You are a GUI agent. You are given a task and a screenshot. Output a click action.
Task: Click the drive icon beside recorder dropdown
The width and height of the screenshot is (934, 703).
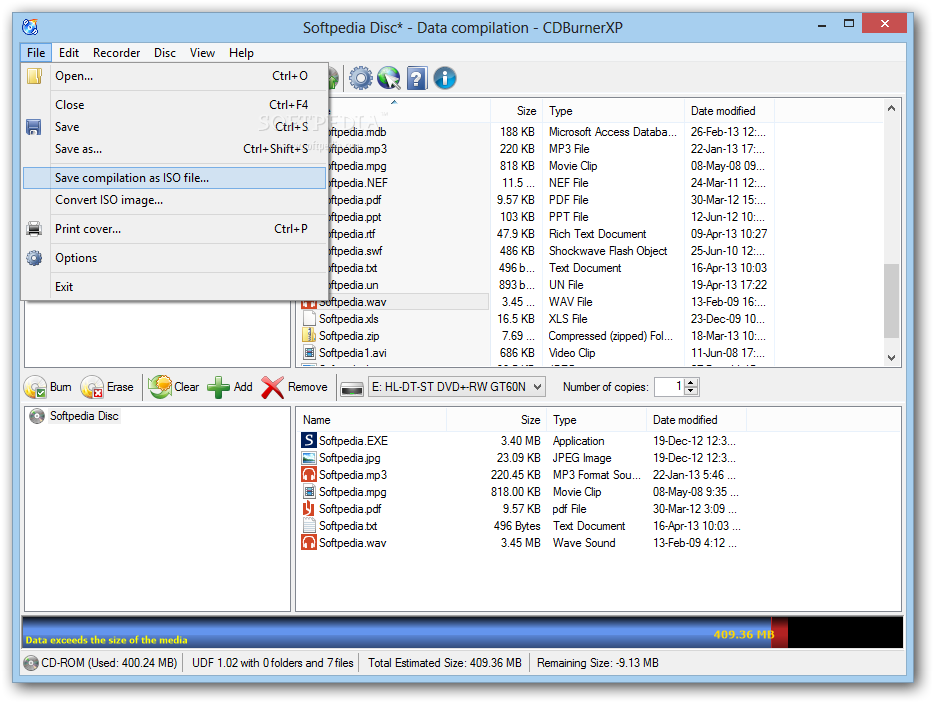tap(352, 388)
